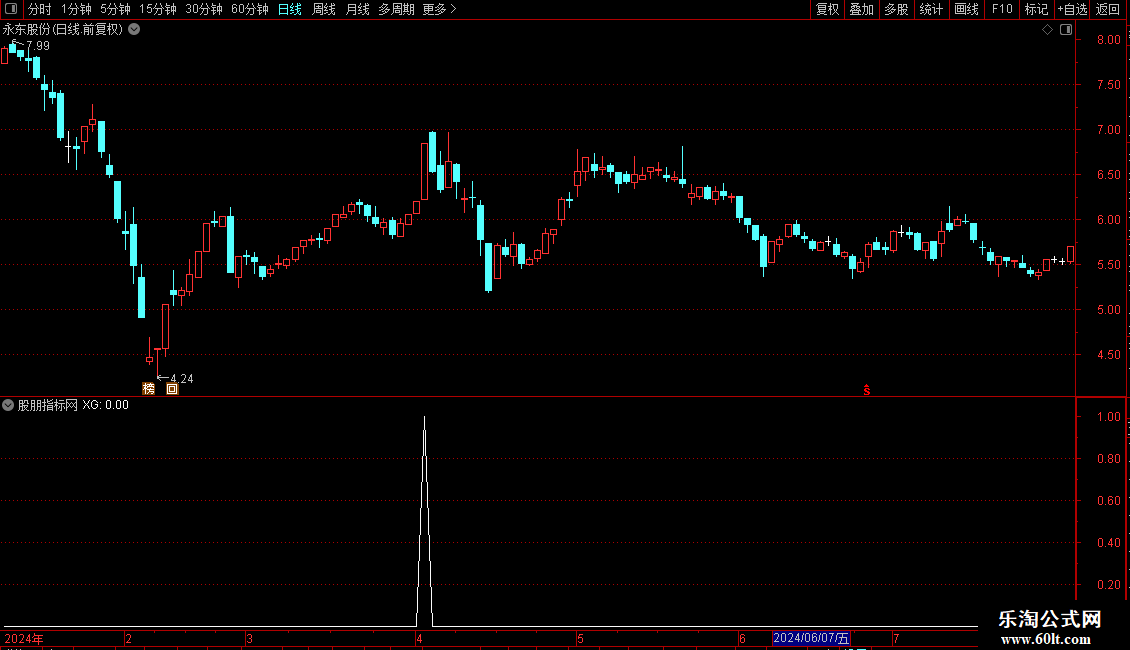Open the 分时 intraday view
1130x650 pixels.
[x=40, y=9]
